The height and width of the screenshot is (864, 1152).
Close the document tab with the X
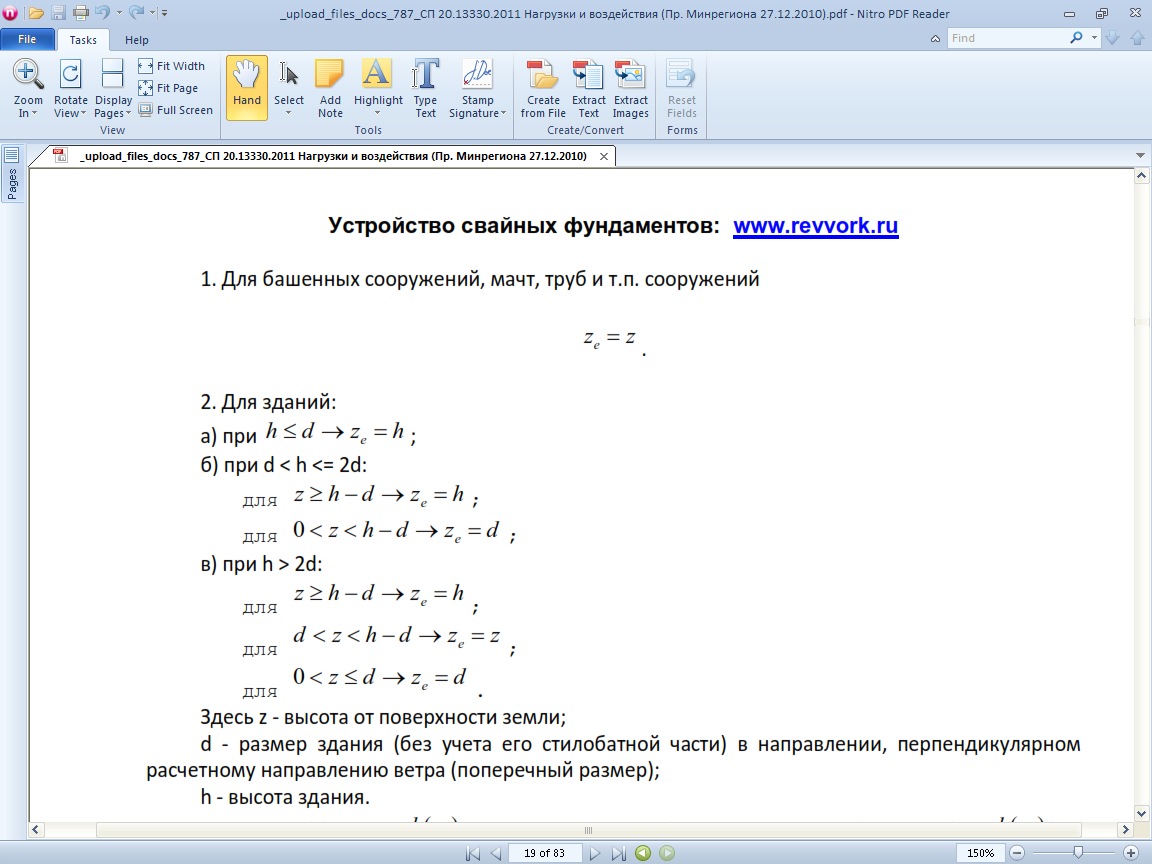tap(603, 156)
